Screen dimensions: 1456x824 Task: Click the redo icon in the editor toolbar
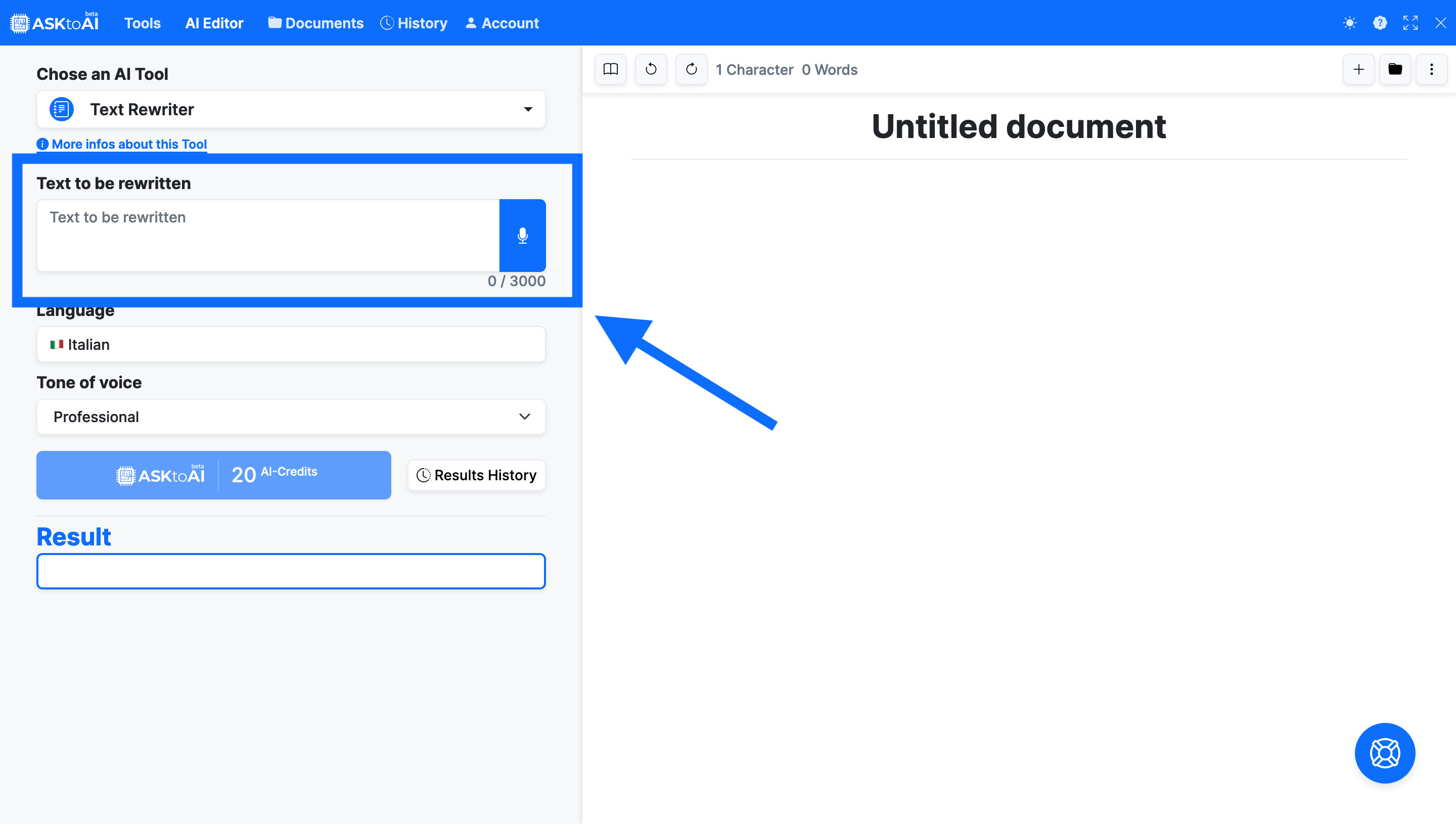click(691, 69)
